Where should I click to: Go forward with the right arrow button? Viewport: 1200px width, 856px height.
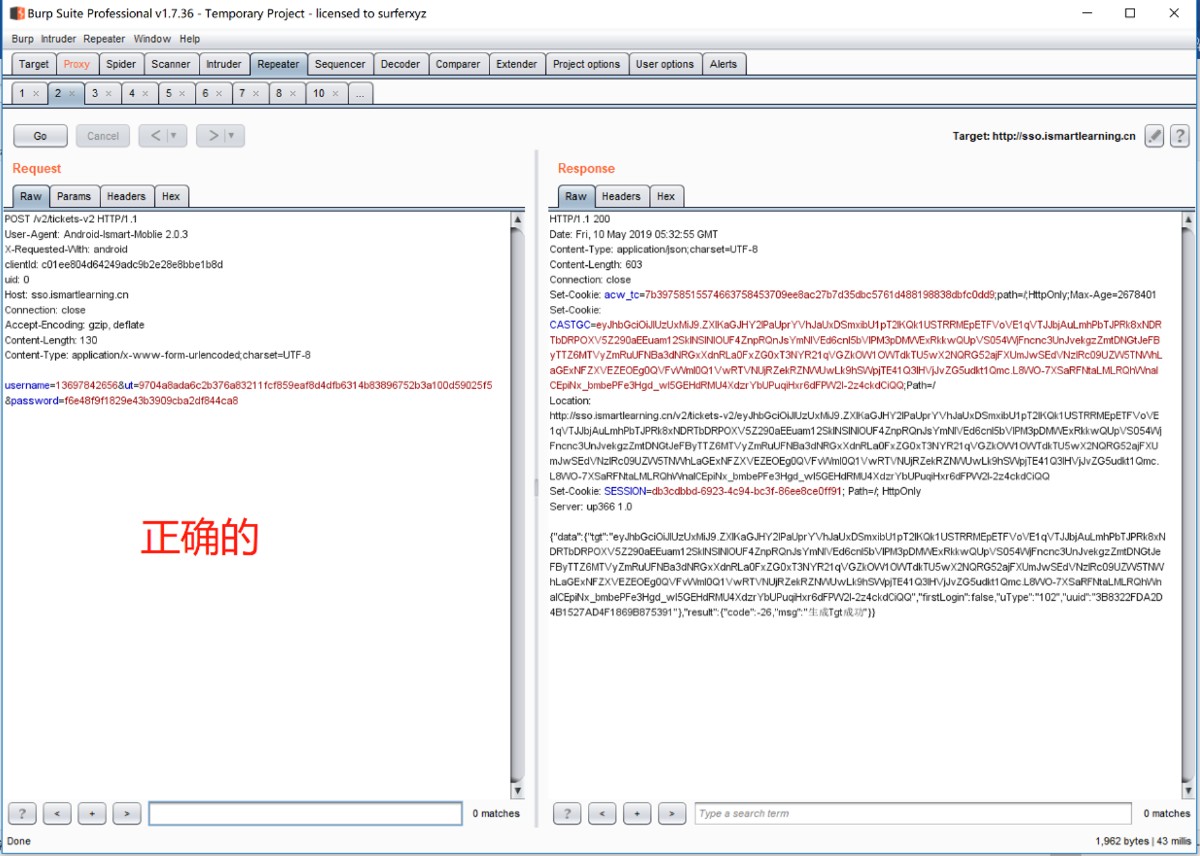point(211,136)
